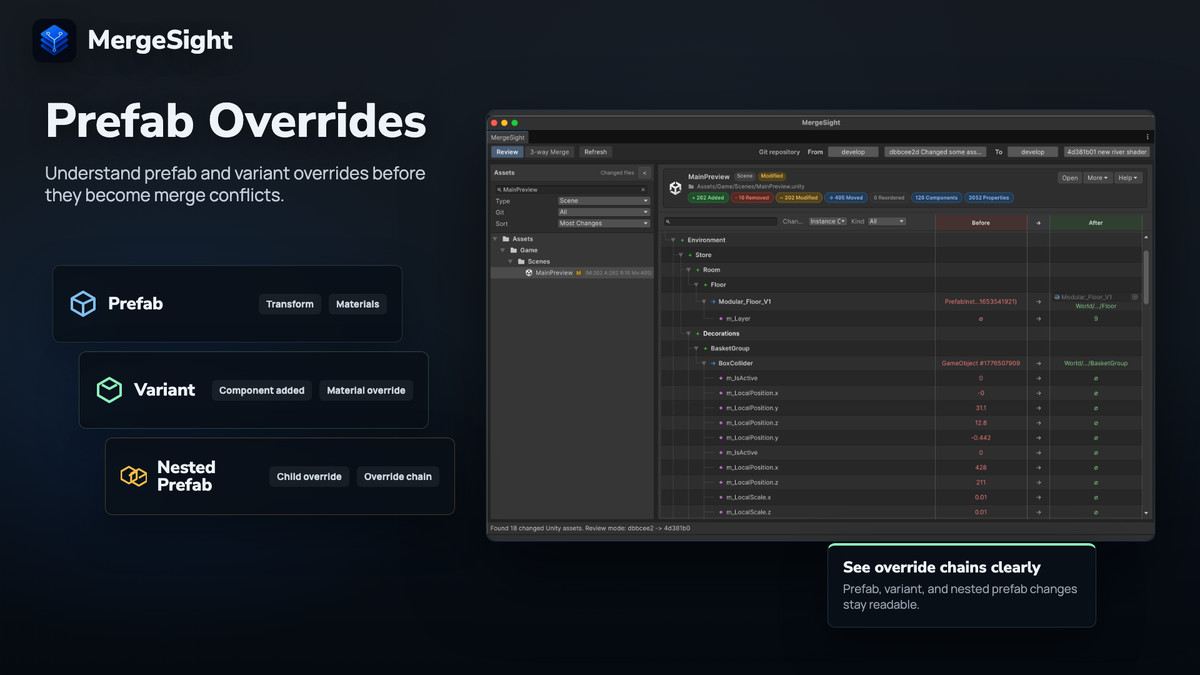Click the blue arrow icon beside BoxCollider
The width and height of the screenshot is (1200, 675).
[713, 363]
